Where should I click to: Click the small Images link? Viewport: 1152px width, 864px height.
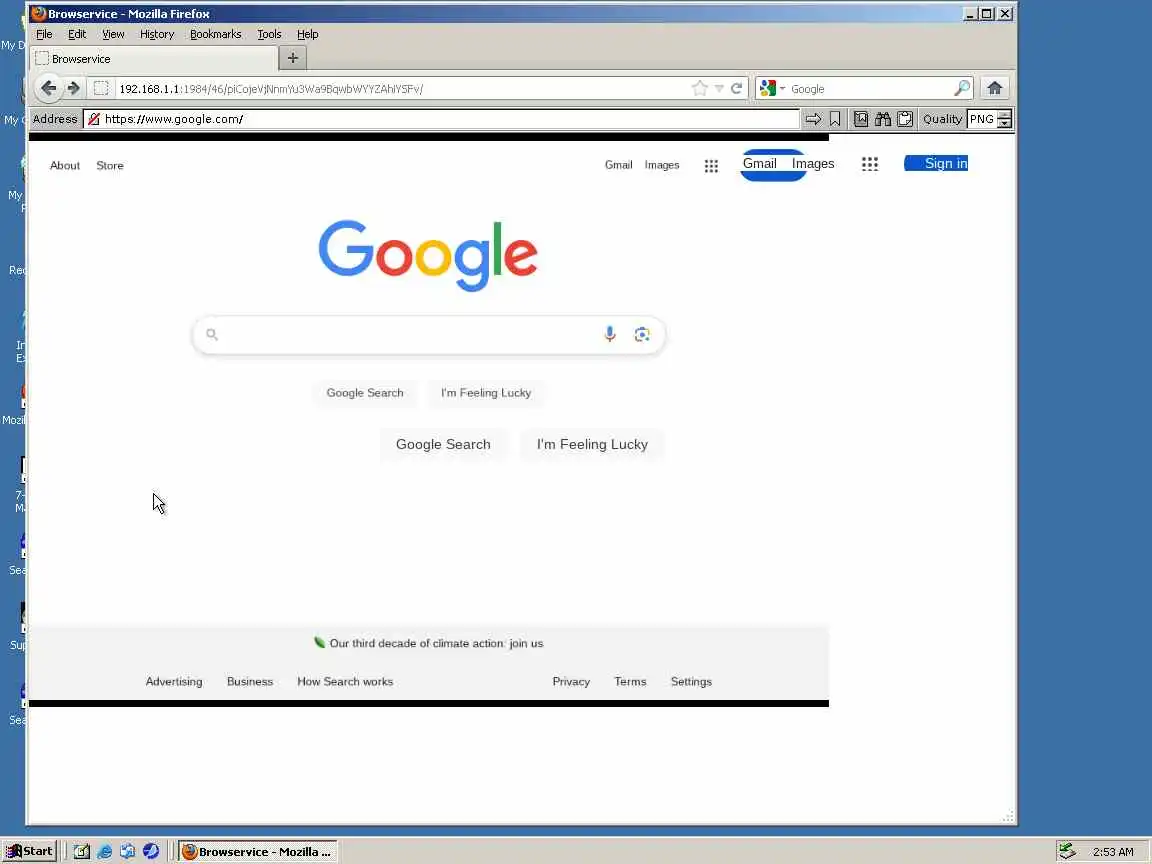(x=662, y=165)
